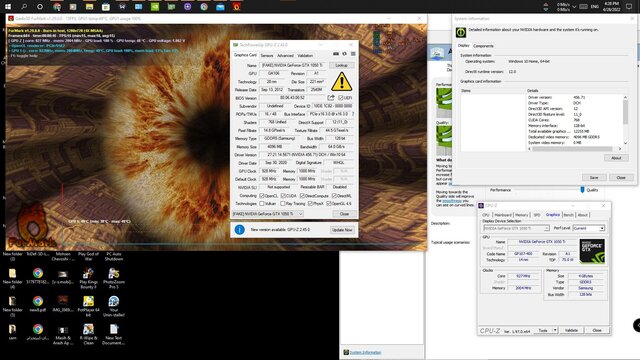Click the GPU-Z screenshot camera icon

[x=336, y=54]
